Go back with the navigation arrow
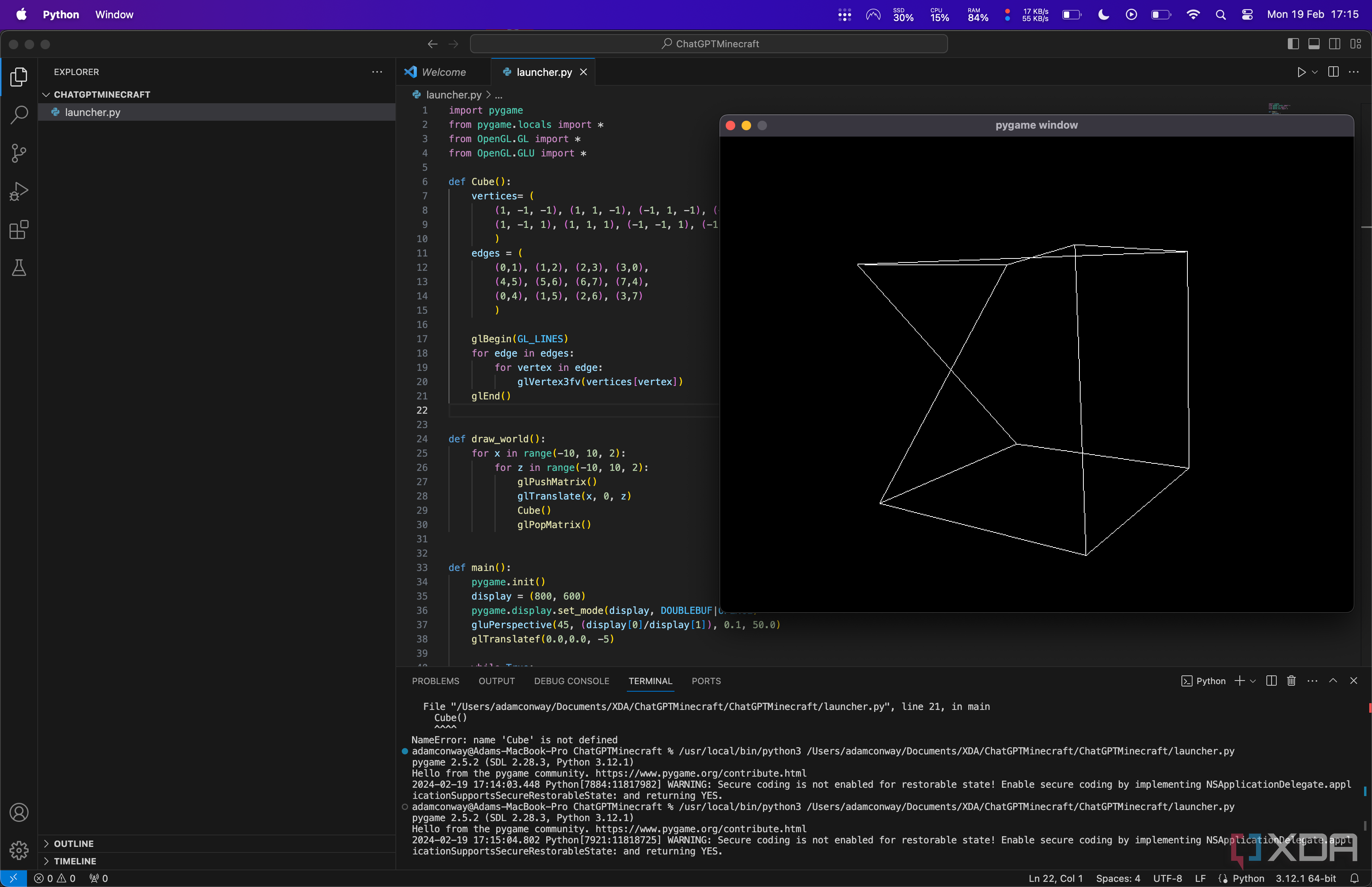This screenshot has width=1372, height=887. click(x=432, y=44)
